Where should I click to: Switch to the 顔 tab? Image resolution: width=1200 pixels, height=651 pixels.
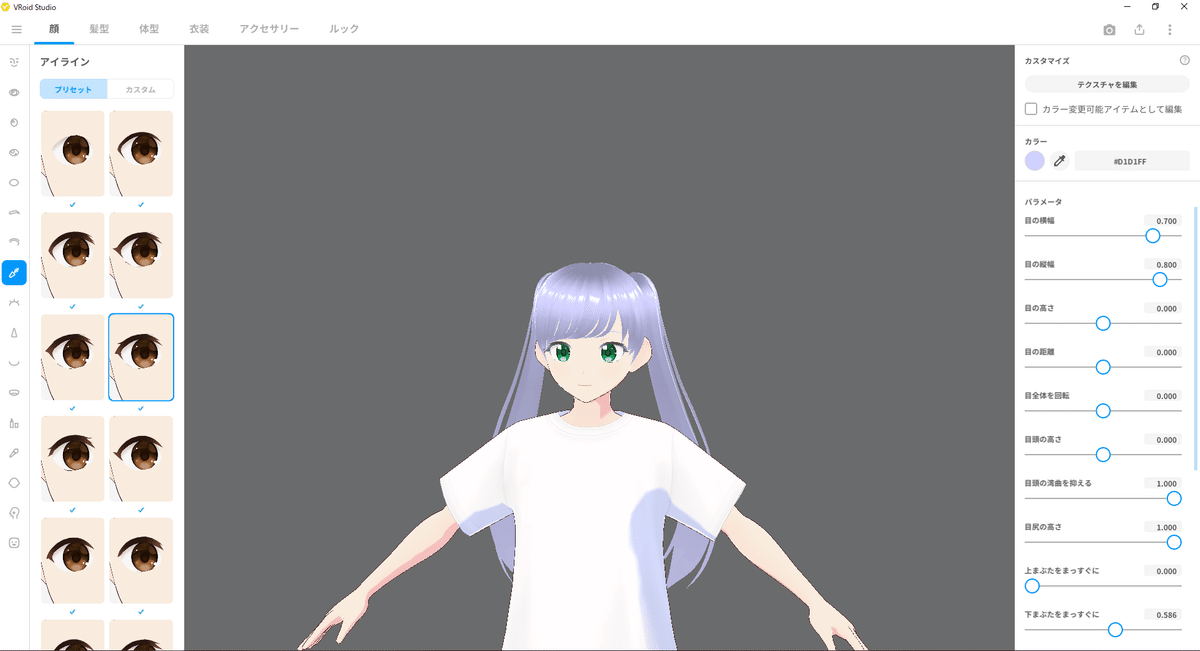[x=54, y=29]
